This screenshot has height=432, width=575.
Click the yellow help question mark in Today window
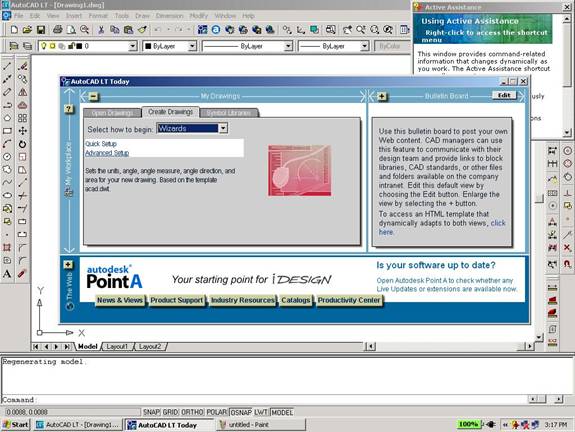69,109
